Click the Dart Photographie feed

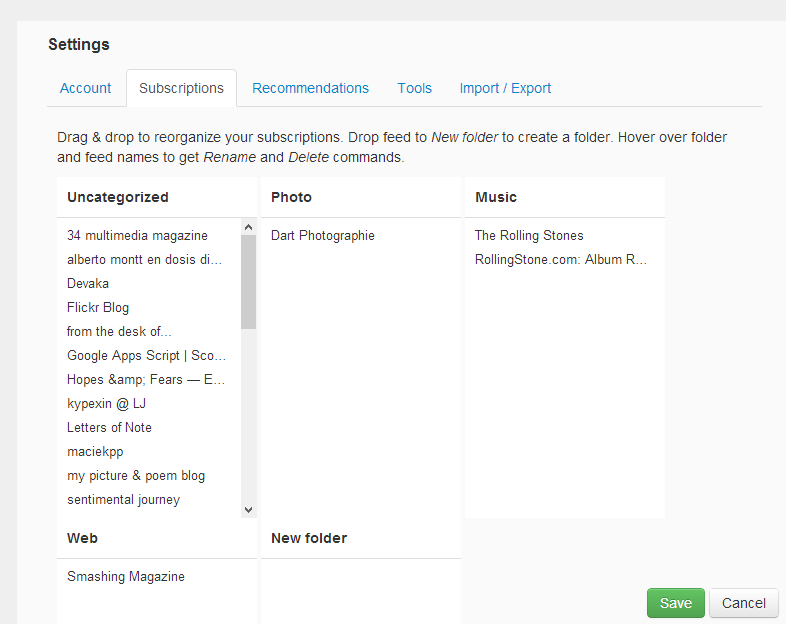pyautogui.click(x=322, y=235)
